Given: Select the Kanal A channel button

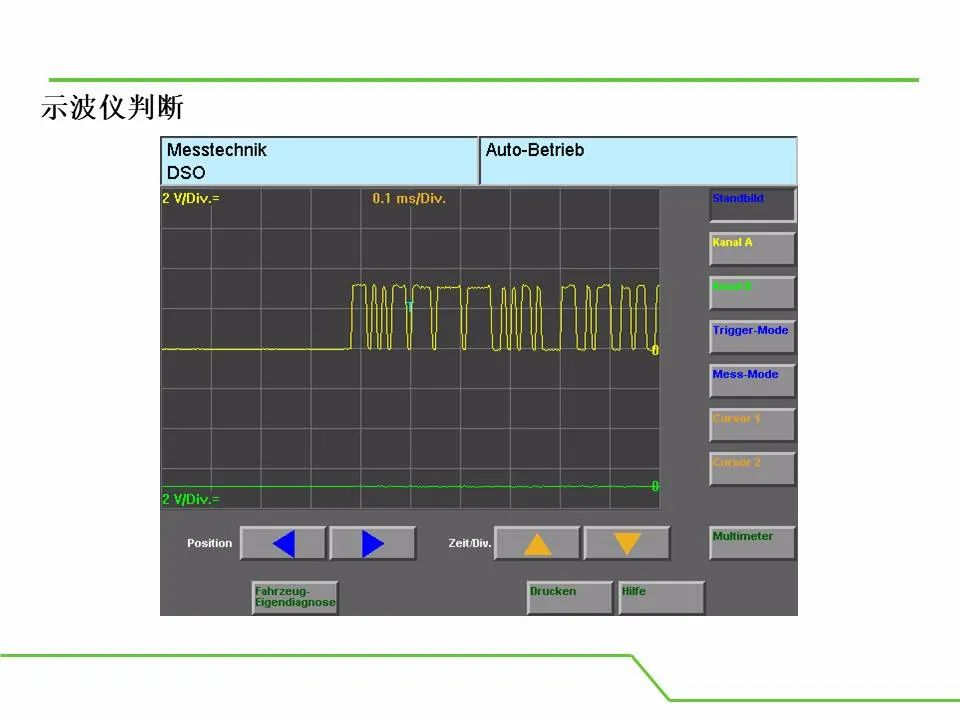Looking at the screenshot, I should (x=752, y=249).
